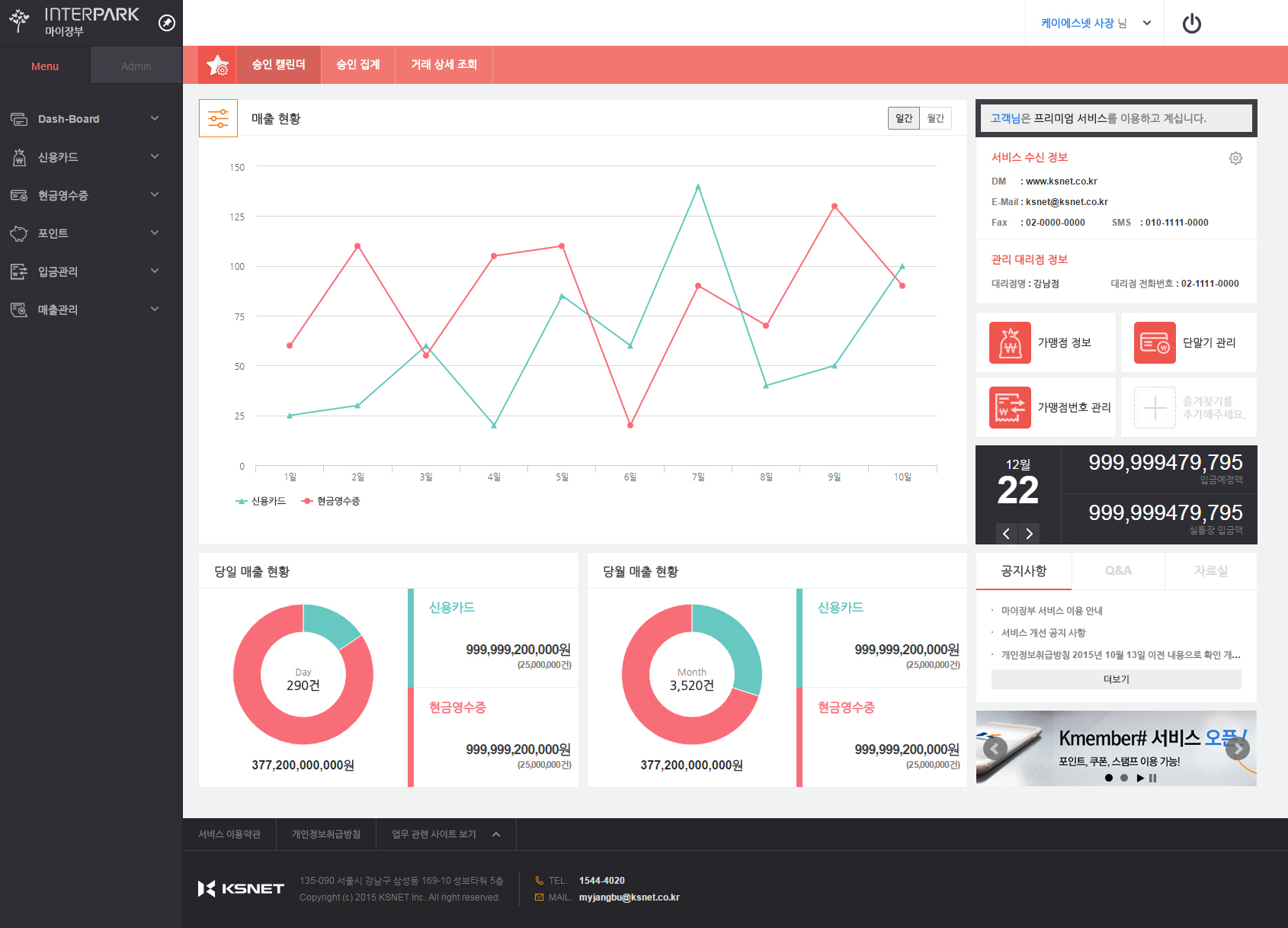
Task: Play the banner slideshow
Action: (x=1140, y=778)
